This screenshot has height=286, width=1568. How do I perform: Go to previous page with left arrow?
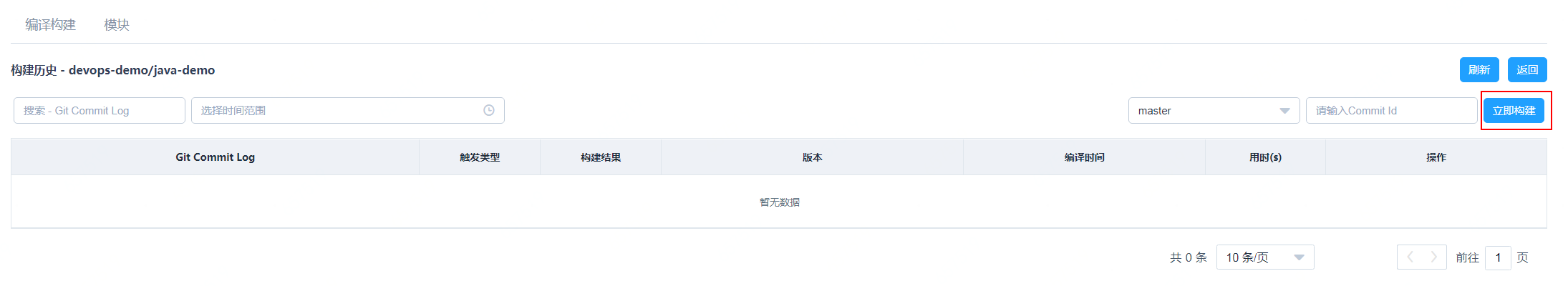pos(1410,257)
